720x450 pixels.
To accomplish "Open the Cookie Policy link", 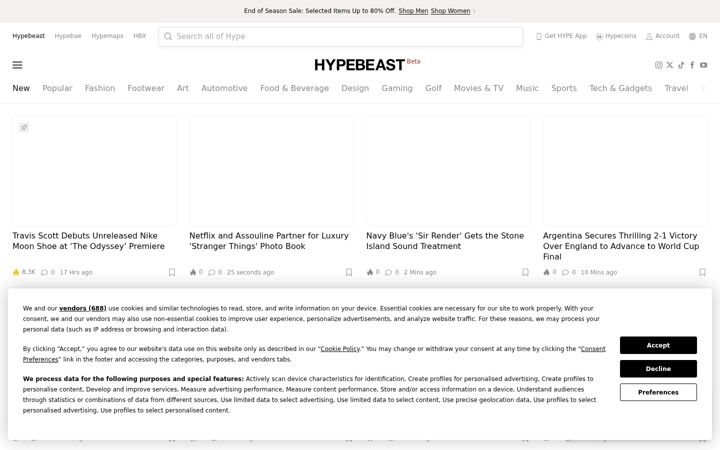I will point(340,349).
